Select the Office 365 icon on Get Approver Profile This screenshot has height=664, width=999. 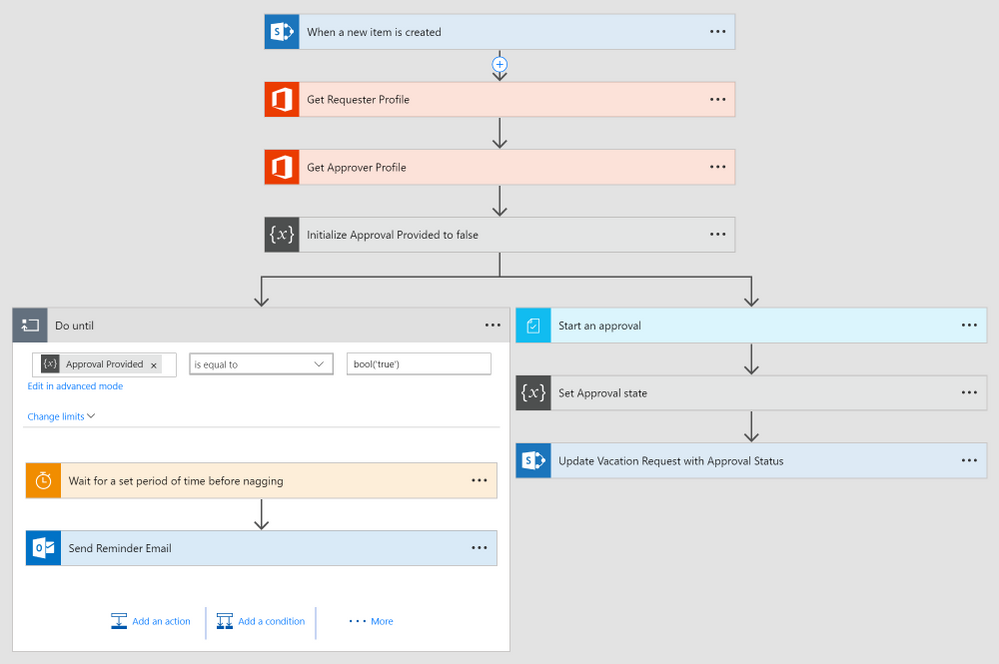click(x=280, y=166)
